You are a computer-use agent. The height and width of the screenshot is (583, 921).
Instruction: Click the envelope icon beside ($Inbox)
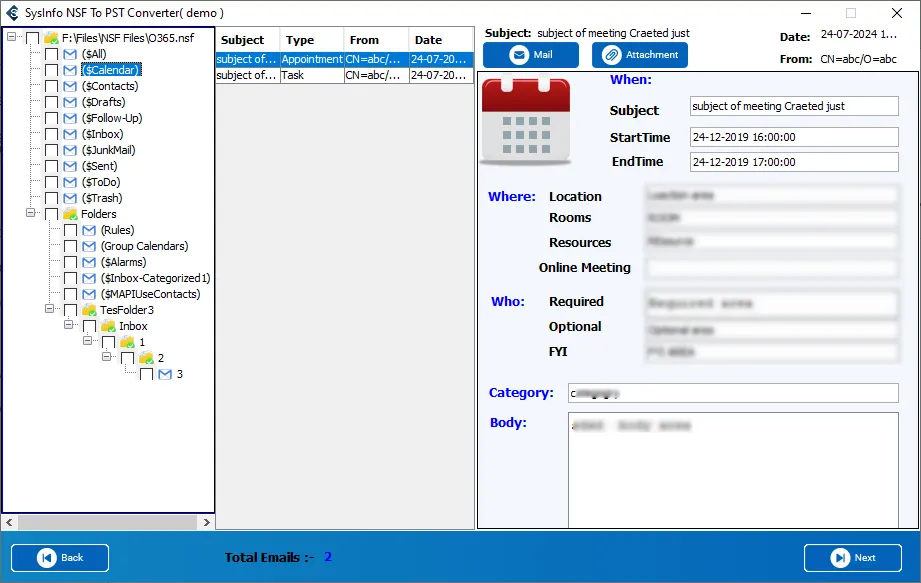point(70,134)
